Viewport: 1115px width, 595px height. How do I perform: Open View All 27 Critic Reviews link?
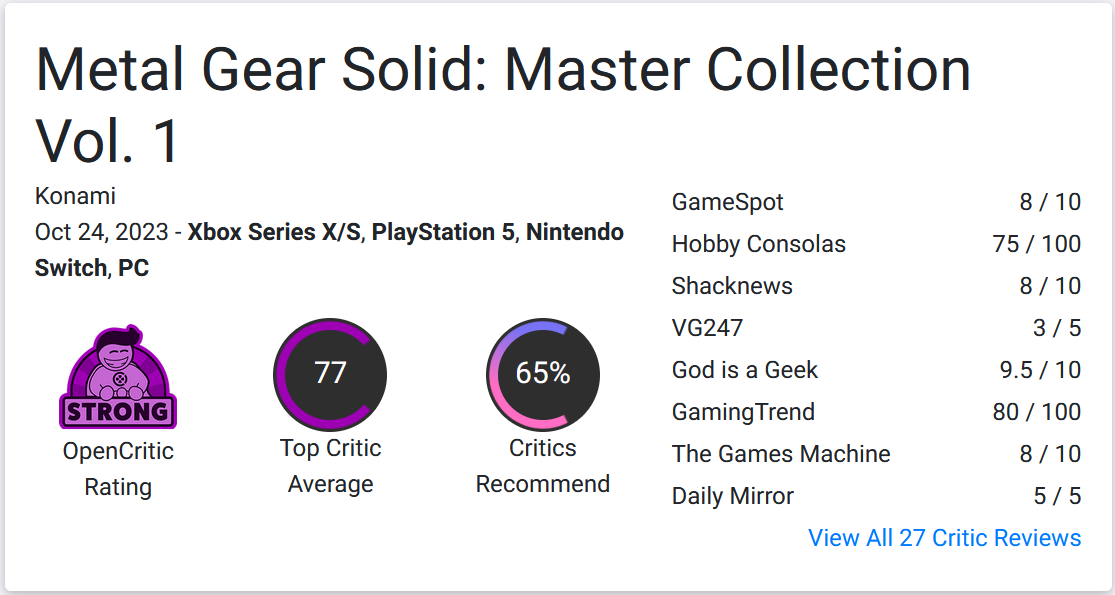[x=944, y=538]
